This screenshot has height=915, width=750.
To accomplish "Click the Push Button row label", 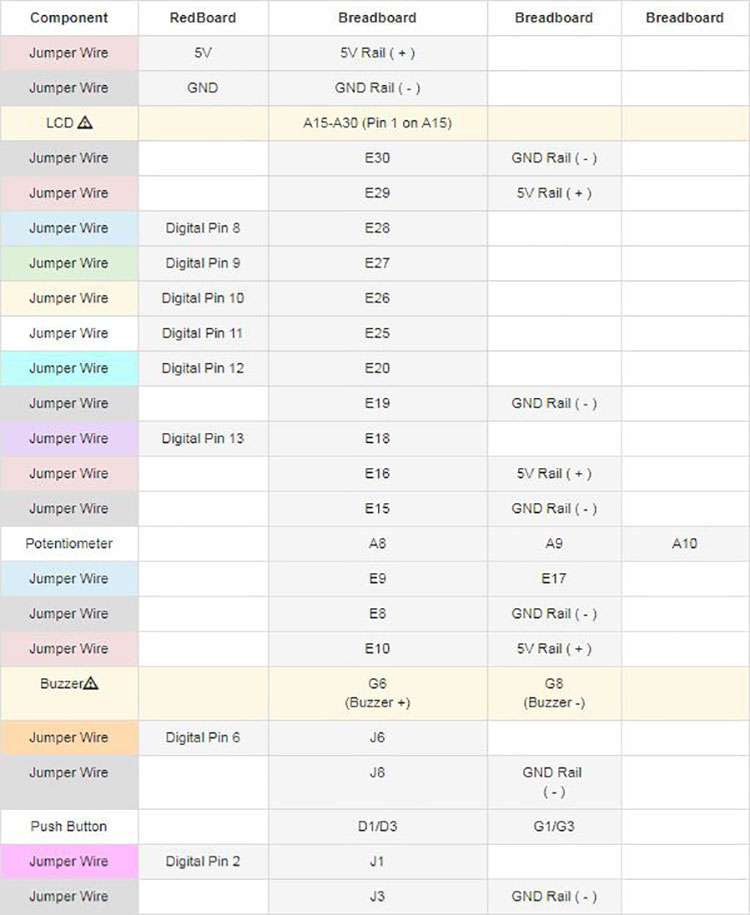I will click(69, 826).
